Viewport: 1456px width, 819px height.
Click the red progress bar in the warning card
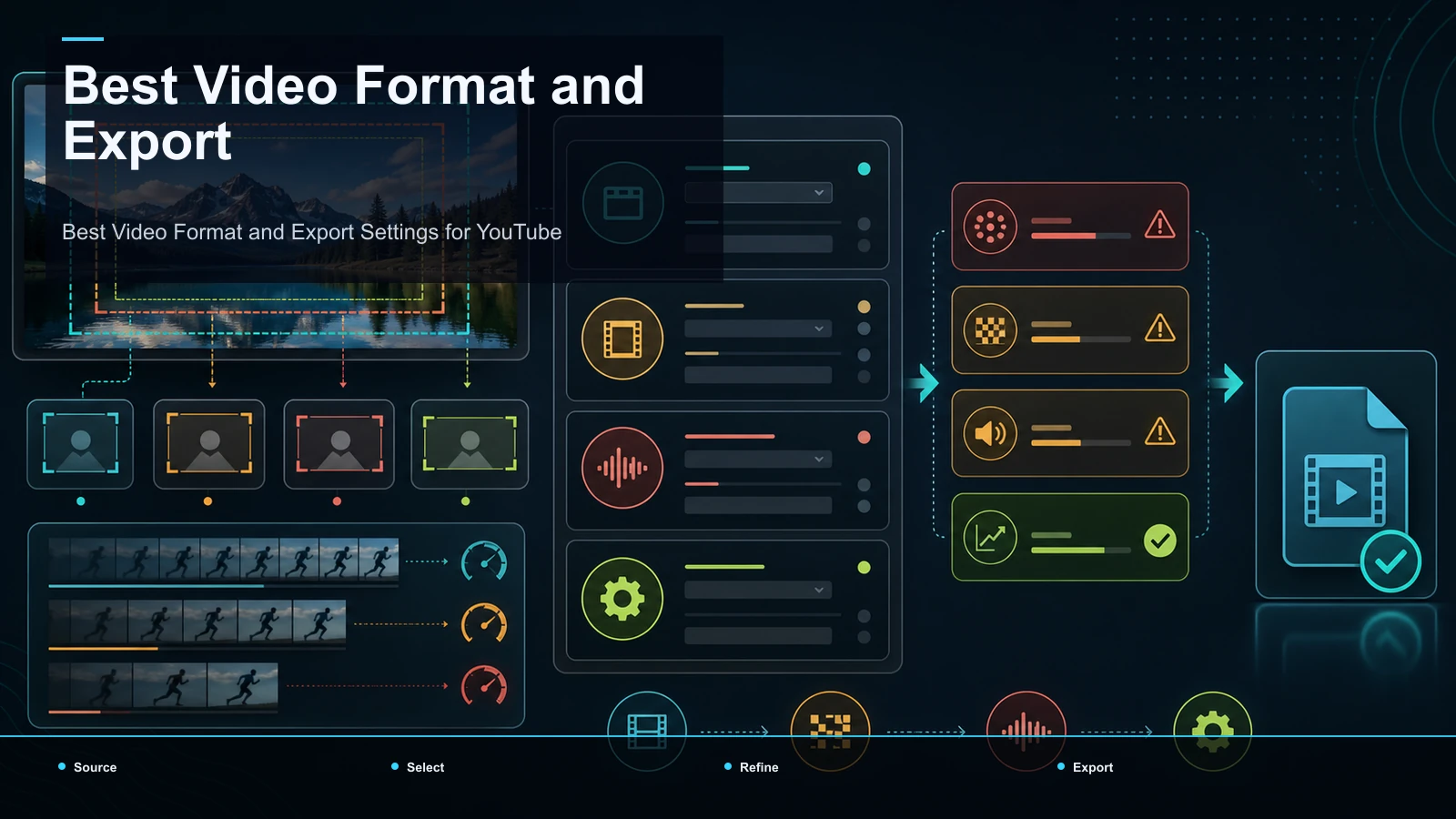coord(1081,236)
